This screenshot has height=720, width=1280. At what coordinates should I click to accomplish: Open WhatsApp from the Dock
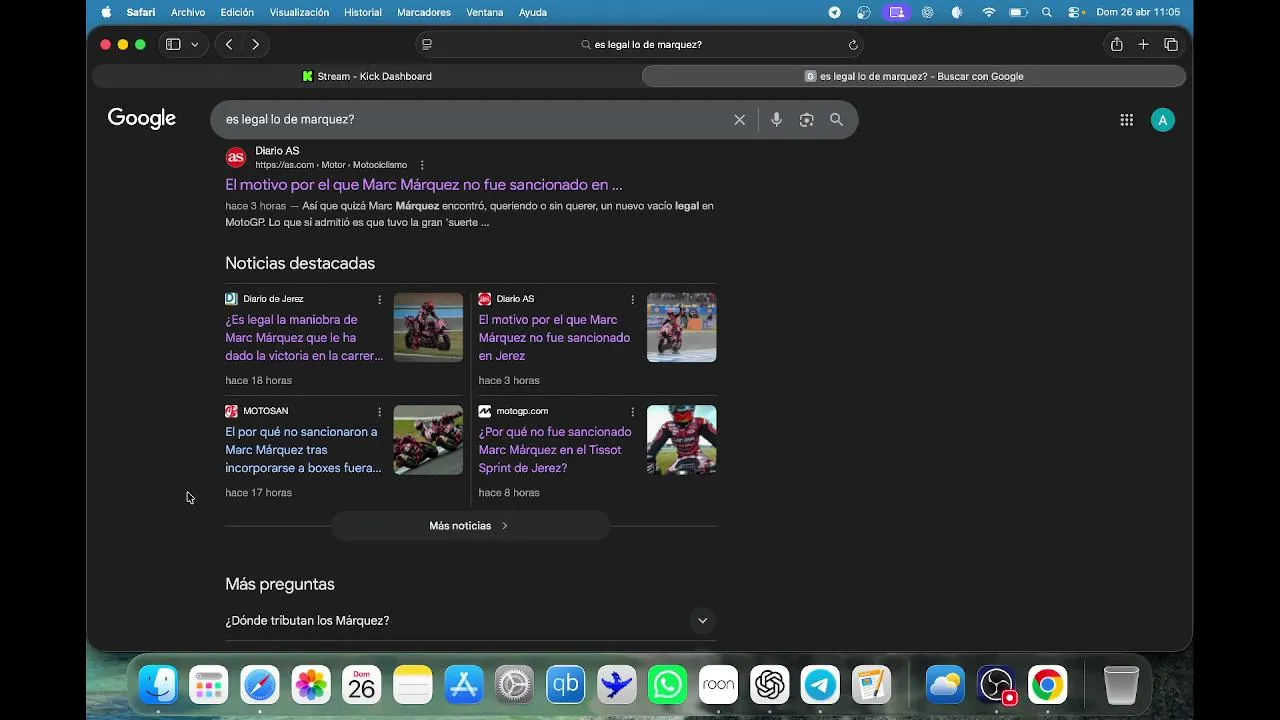tap(667, 685)
